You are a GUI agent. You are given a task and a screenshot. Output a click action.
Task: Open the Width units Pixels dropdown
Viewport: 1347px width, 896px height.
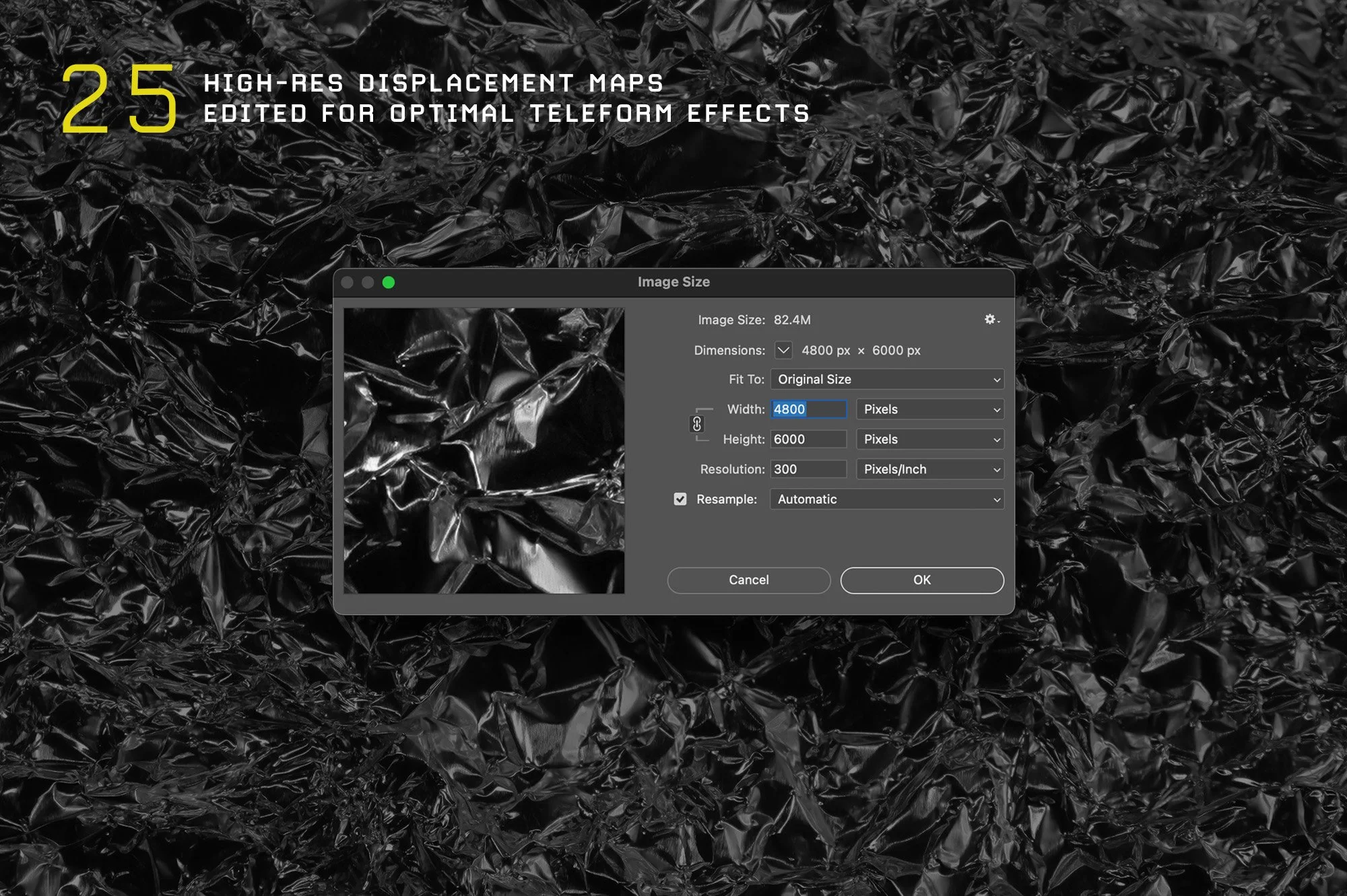point(930,409)
